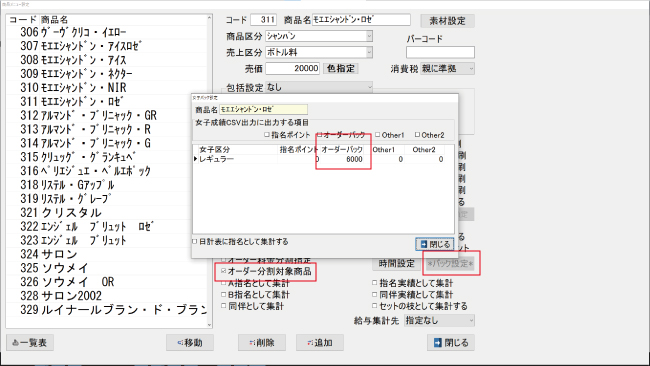Image resolution: width=650 pixels, height=366 pixels.
Task: Click the 削除 delete button
Action: [262, 343]
